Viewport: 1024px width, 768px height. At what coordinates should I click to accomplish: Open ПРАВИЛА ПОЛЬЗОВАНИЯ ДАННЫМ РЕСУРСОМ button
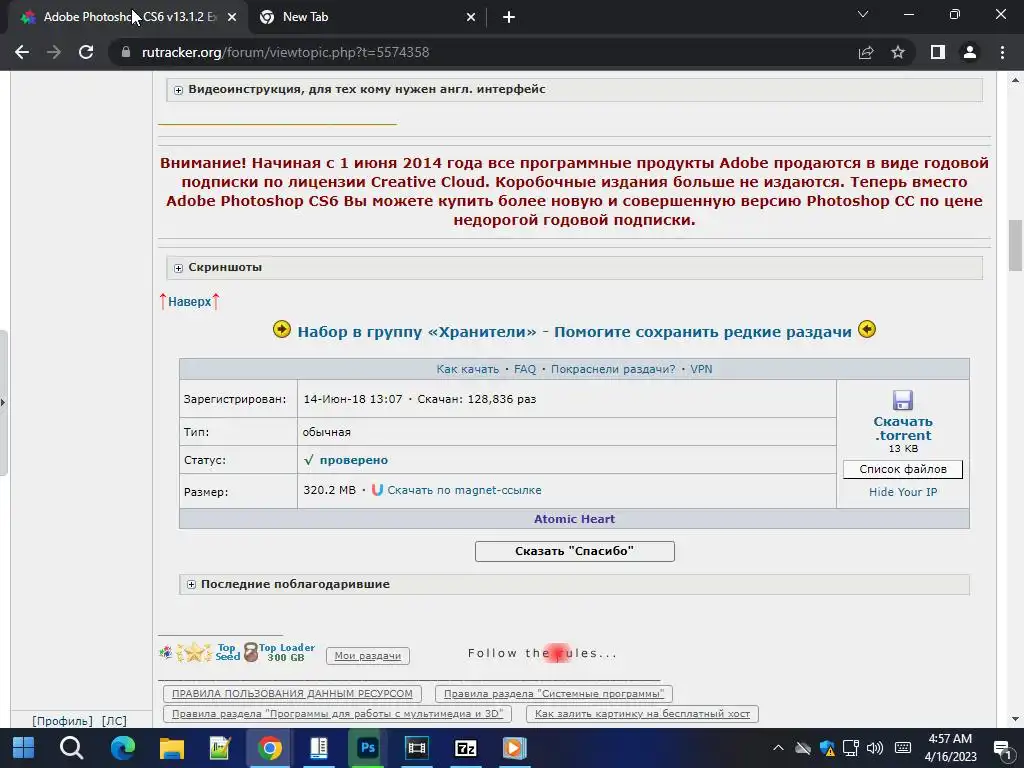tap(292, 694)
